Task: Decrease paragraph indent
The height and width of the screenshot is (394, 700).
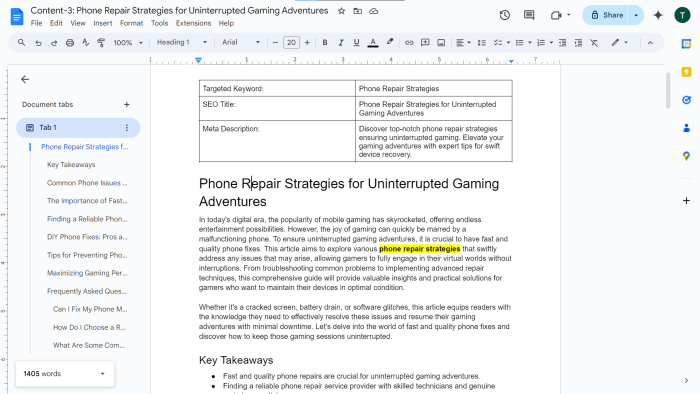Action: click(x=562, y=42)
